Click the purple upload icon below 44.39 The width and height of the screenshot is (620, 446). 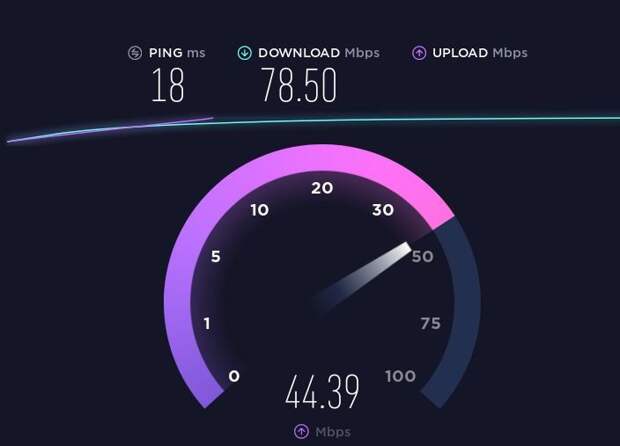point(302,431)
